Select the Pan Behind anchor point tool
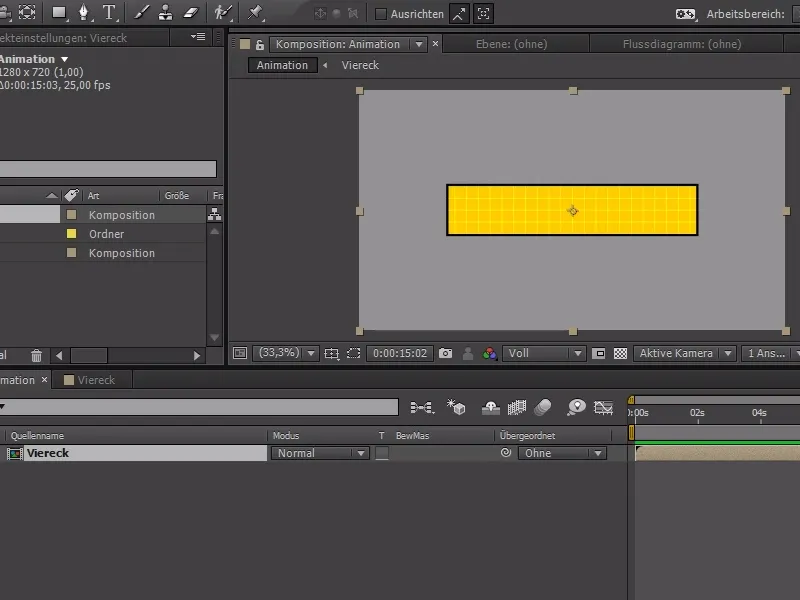800x600 pixels. (27, 13)
